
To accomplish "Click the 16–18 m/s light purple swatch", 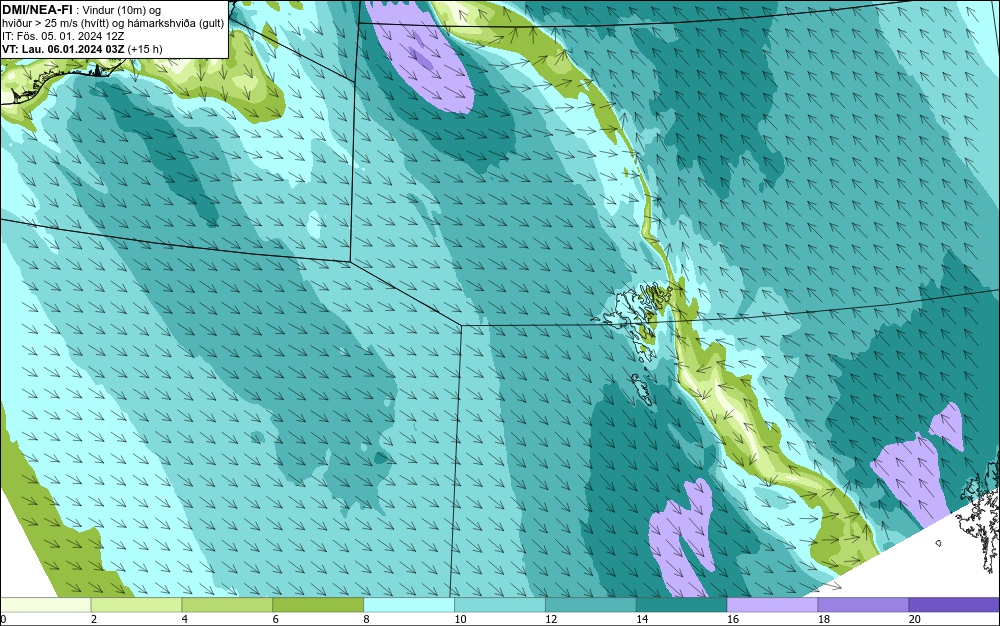I will click(x=772, y=604).
